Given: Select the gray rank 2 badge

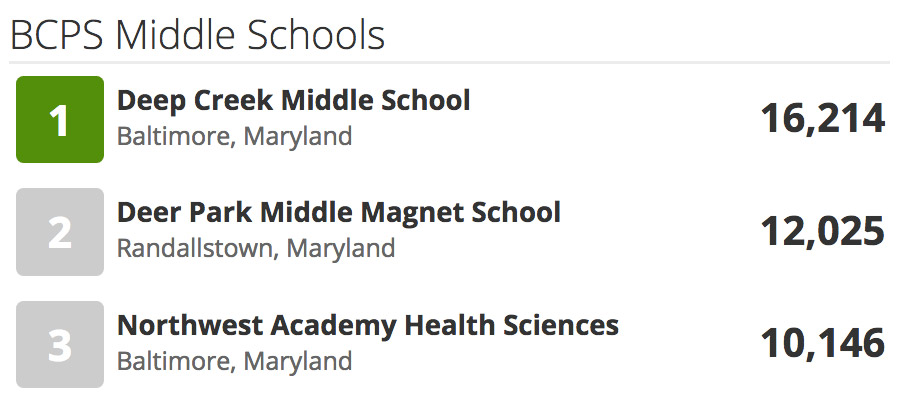Looking at the screenshot, I should pos(60,232).
